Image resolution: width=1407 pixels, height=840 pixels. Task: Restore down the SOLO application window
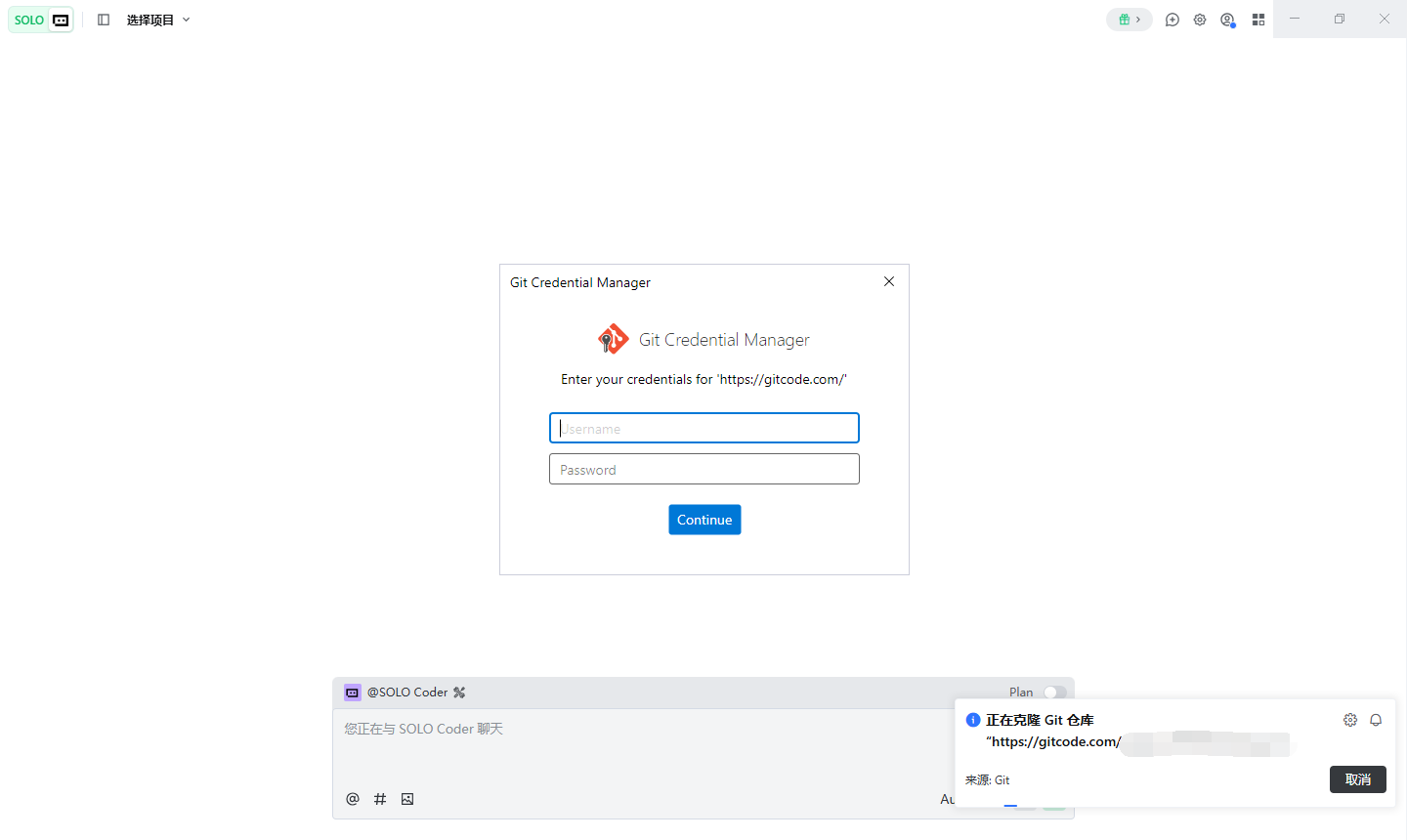[x=1340, y=19]
